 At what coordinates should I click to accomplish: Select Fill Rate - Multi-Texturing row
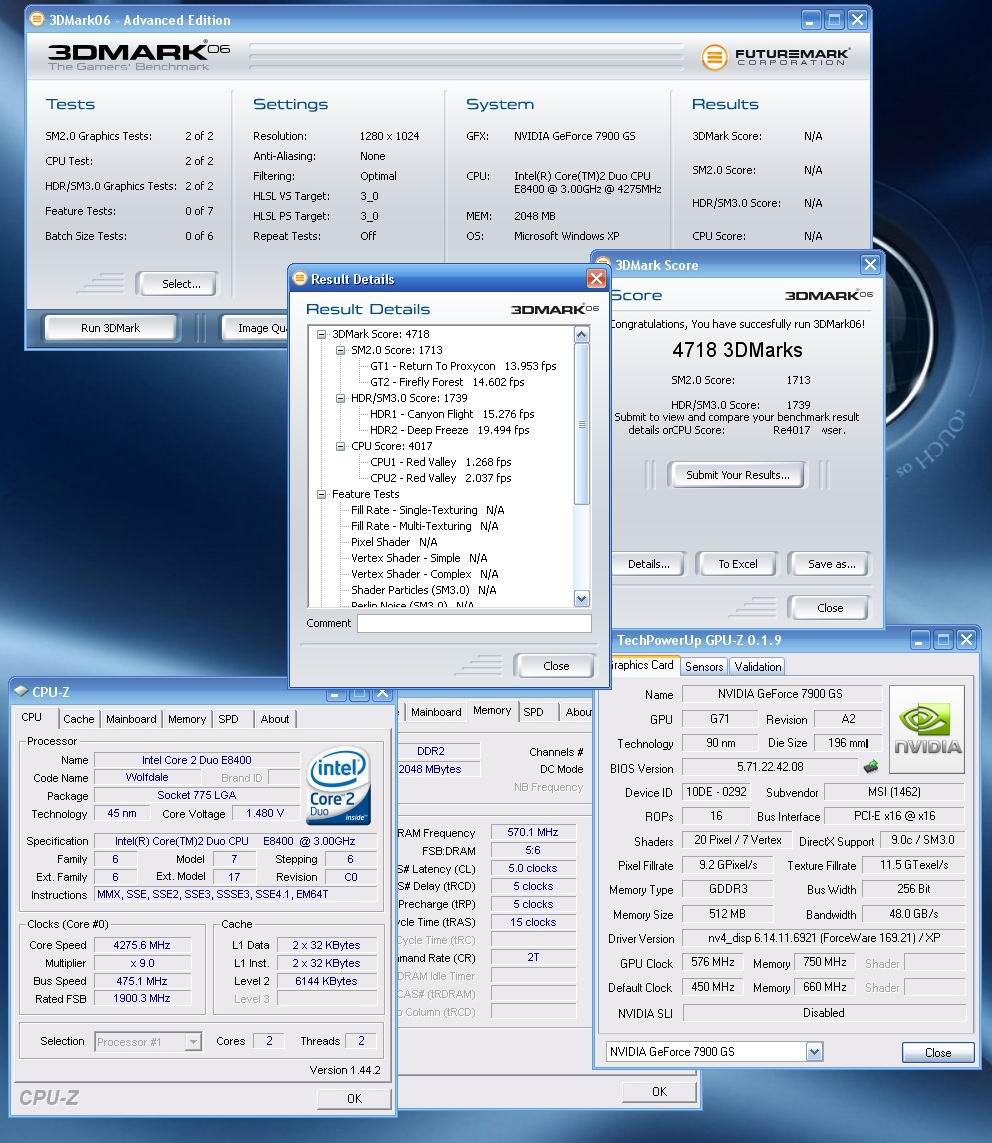point(424,526)
